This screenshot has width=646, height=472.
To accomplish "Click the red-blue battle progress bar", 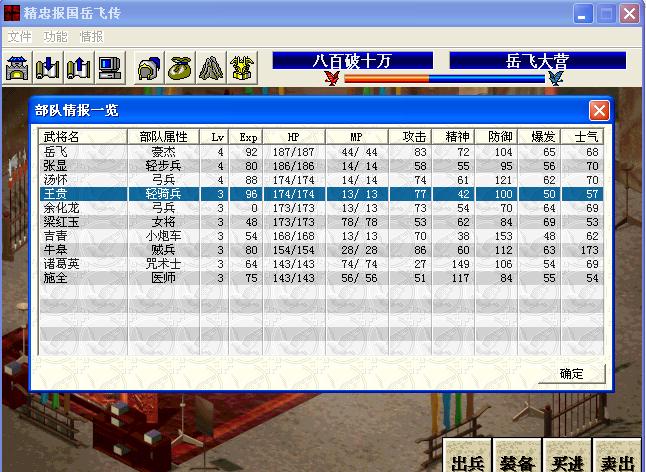I will tap(444, 79).
